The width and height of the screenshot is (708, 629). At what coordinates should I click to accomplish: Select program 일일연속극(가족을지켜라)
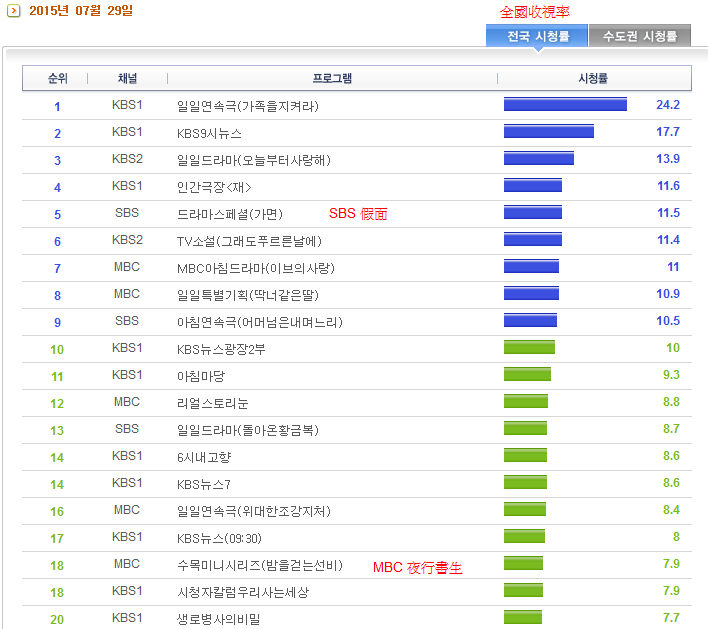click(248, 106)
